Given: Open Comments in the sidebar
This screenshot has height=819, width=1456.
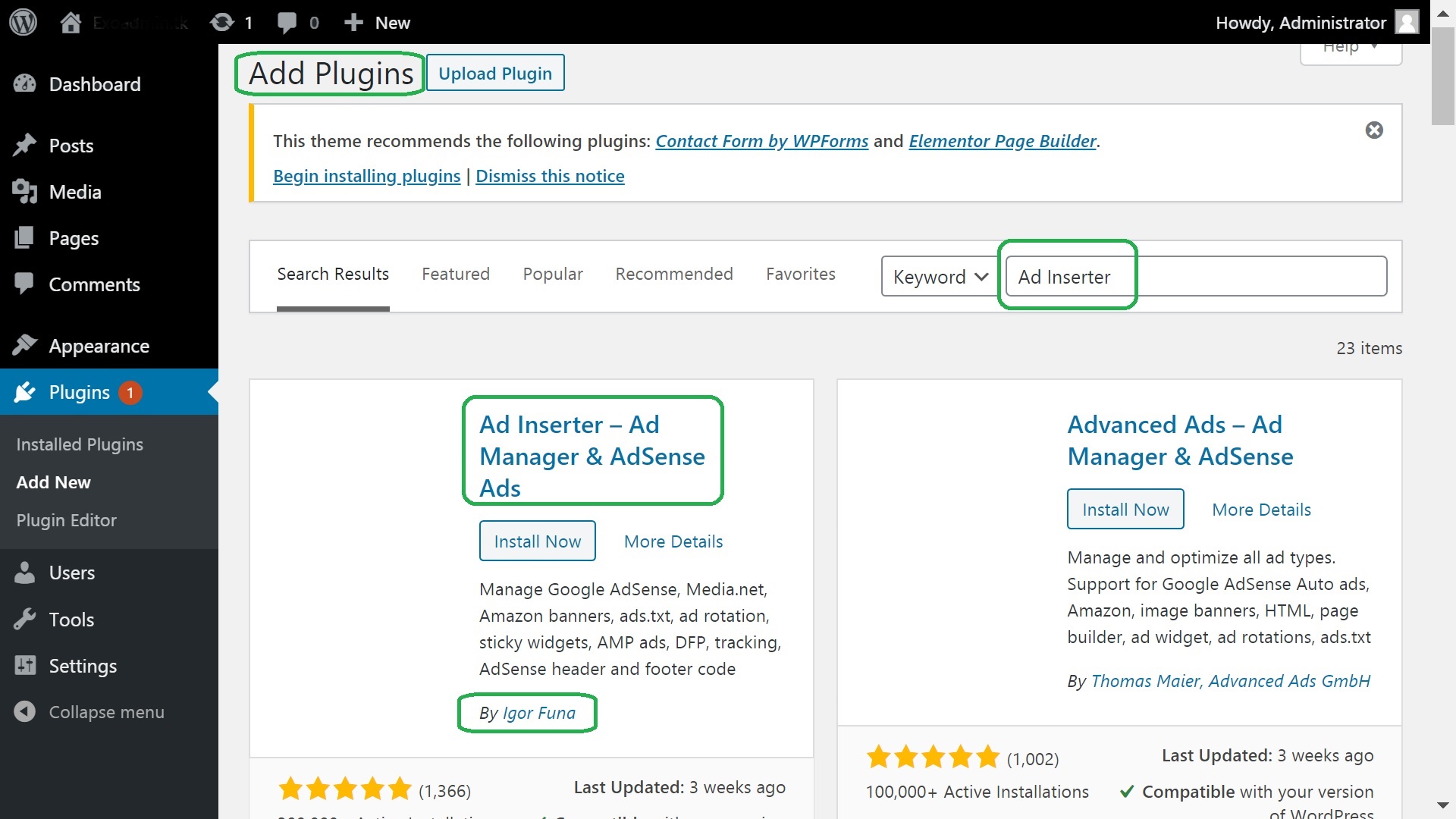Looking at the screenshot, I should [x=95, y=284].
